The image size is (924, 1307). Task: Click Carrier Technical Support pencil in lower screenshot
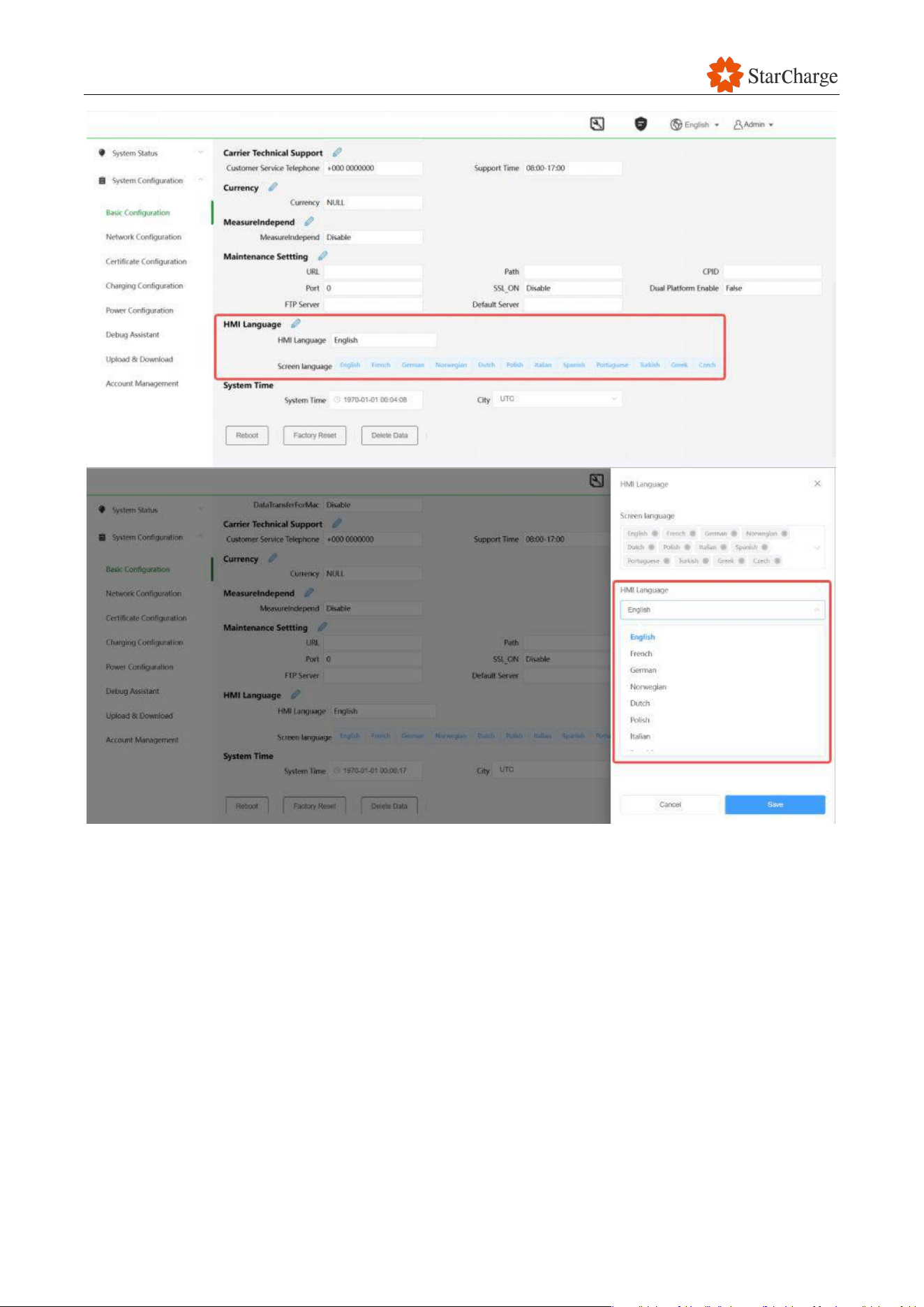337,523
